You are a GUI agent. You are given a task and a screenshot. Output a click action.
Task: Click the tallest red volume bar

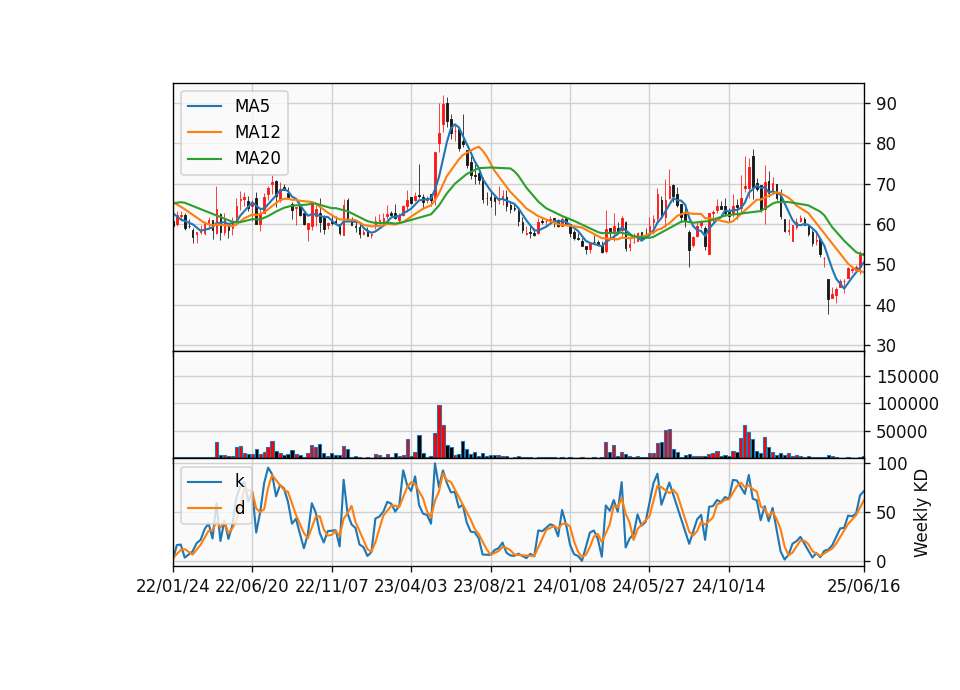point(440,432)
